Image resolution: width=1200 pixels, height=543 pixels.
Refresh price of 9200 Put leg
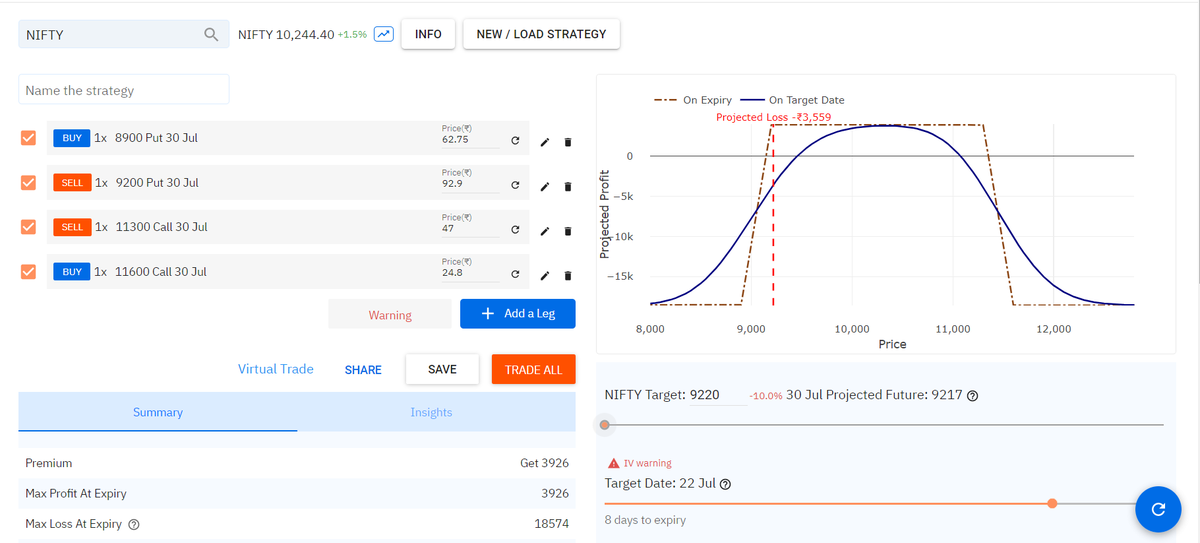[x=514, y=186]
